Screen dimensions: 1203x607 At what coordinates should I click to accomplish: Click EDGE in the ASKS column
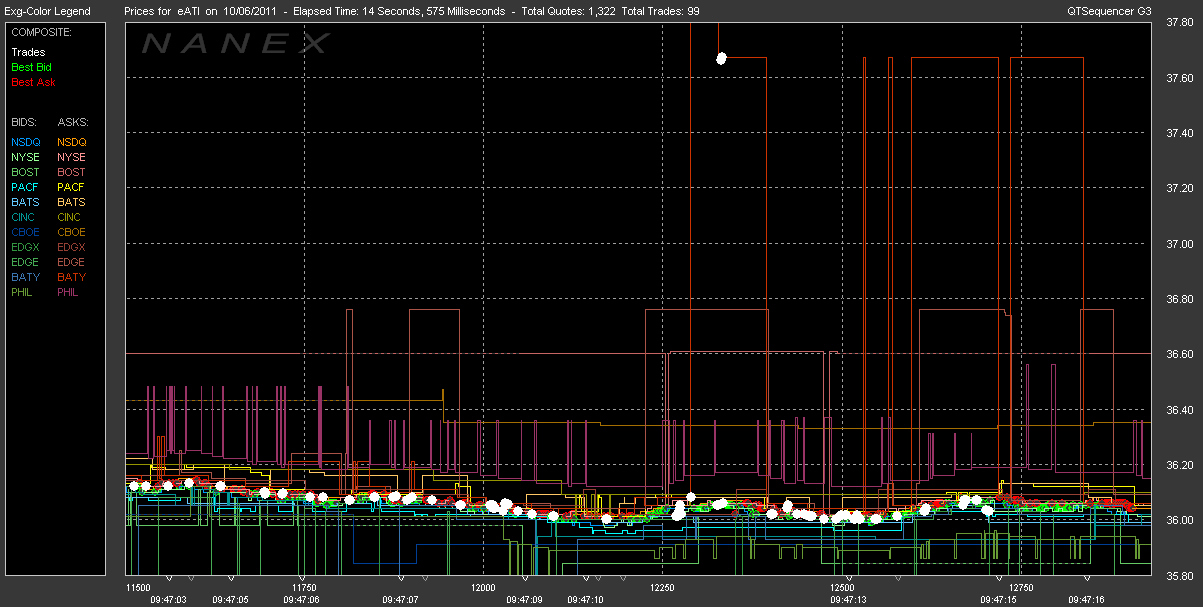[71, 262]
